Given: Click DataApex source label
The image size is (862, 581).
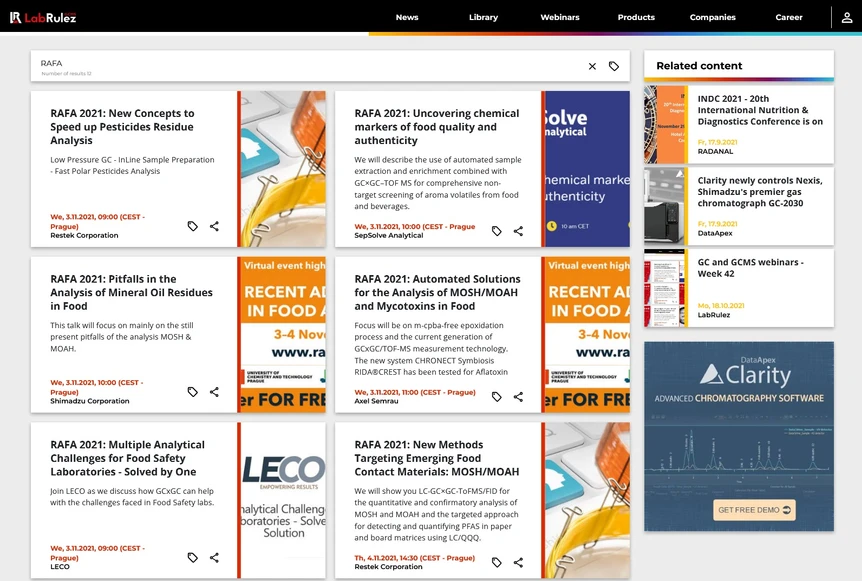Looking at the screenshot, I should point(715,233).
